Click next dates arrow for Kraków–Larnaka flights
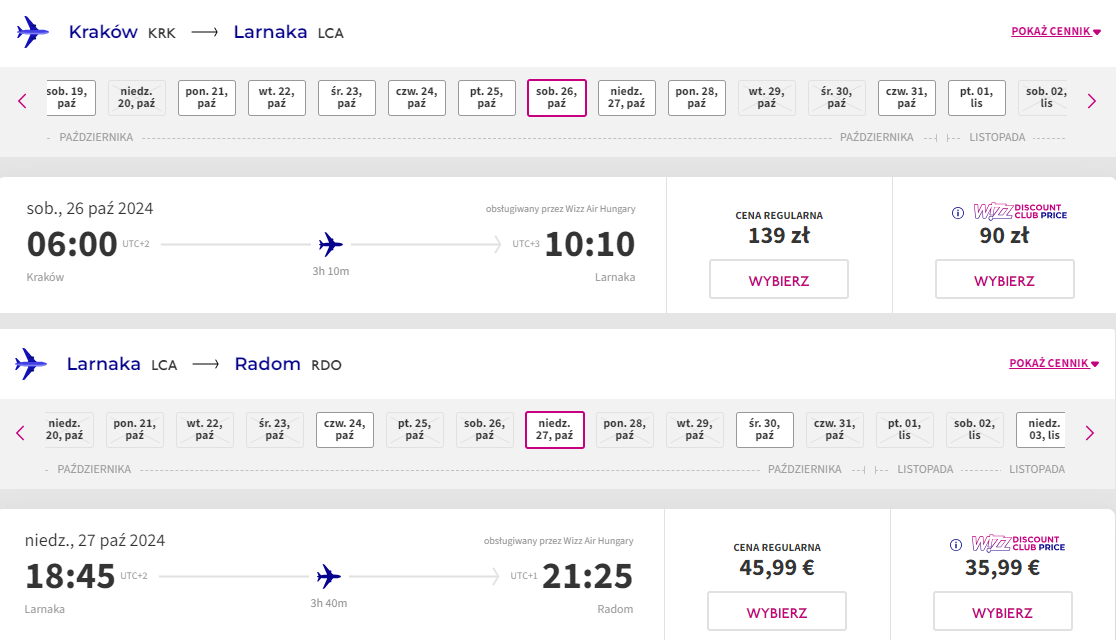This screenshot has height=640, width=1116. click(x=1092, y=101)
